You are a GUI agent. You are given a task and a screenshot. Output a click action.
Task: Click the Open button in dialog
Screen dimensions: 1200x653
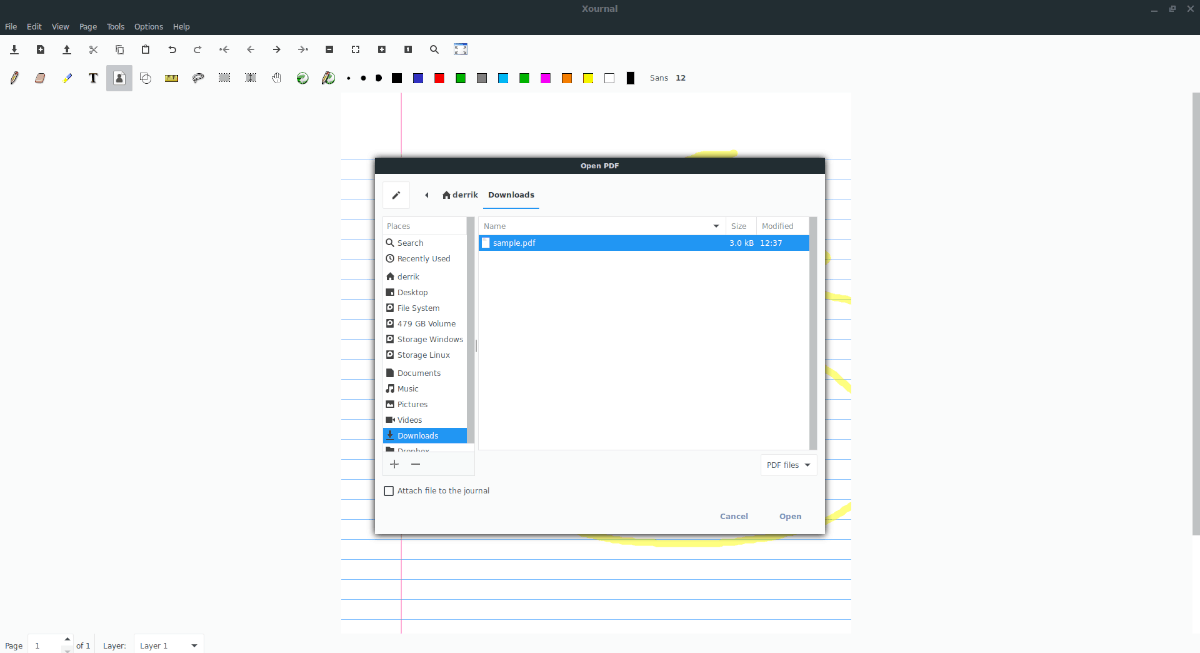coord(790,516)
